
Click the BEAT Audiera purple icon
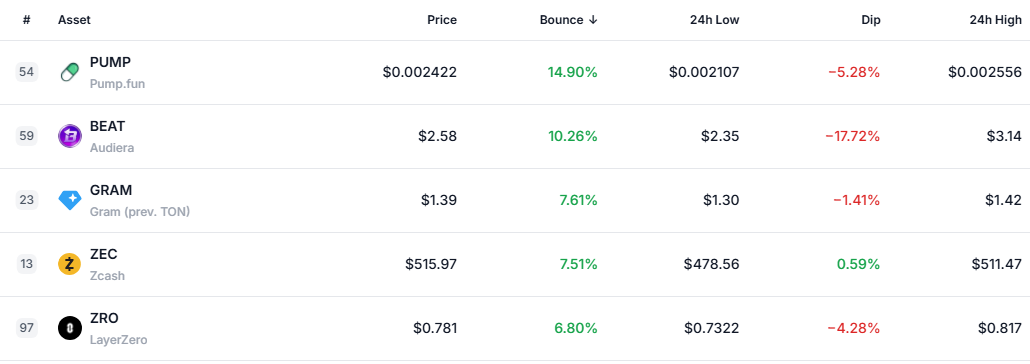tap(70, 136)
